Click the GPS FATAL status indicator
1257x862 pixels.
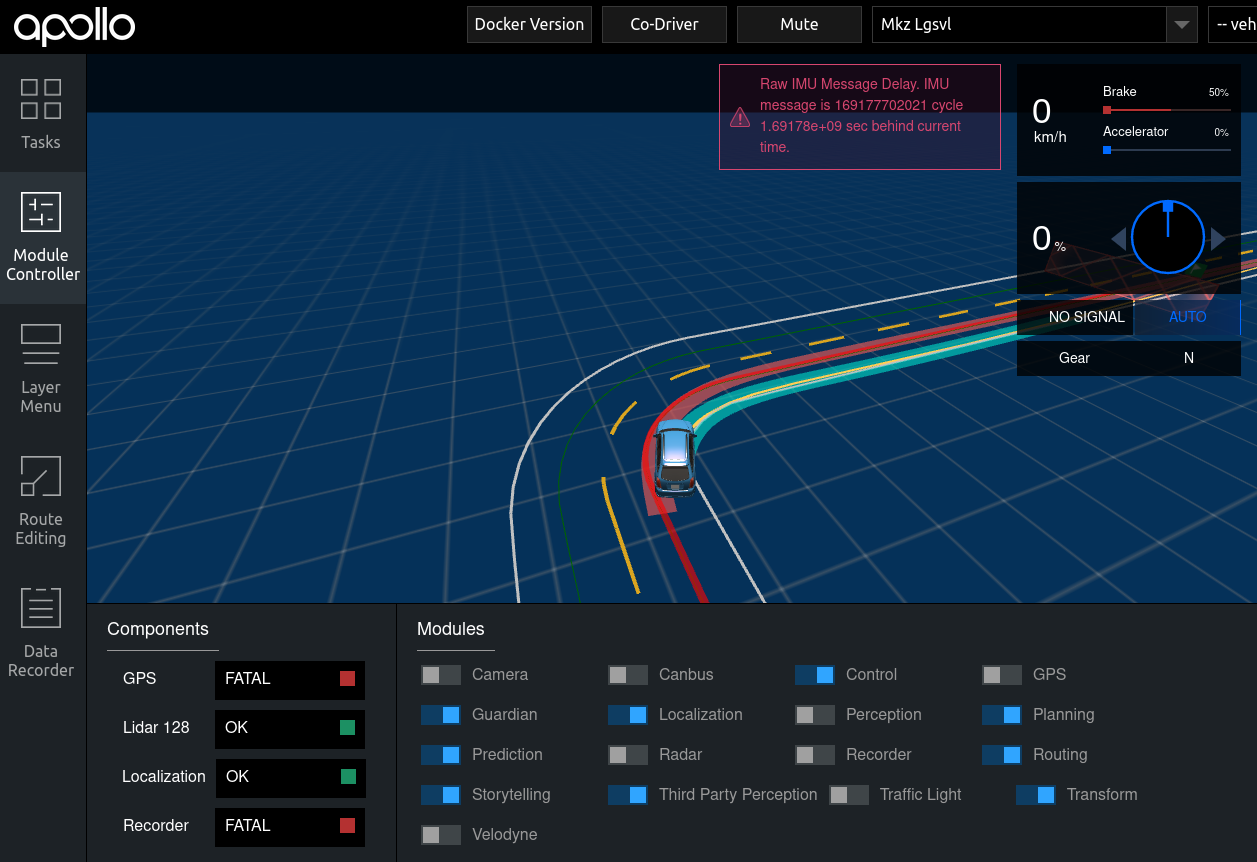point(289,679)
